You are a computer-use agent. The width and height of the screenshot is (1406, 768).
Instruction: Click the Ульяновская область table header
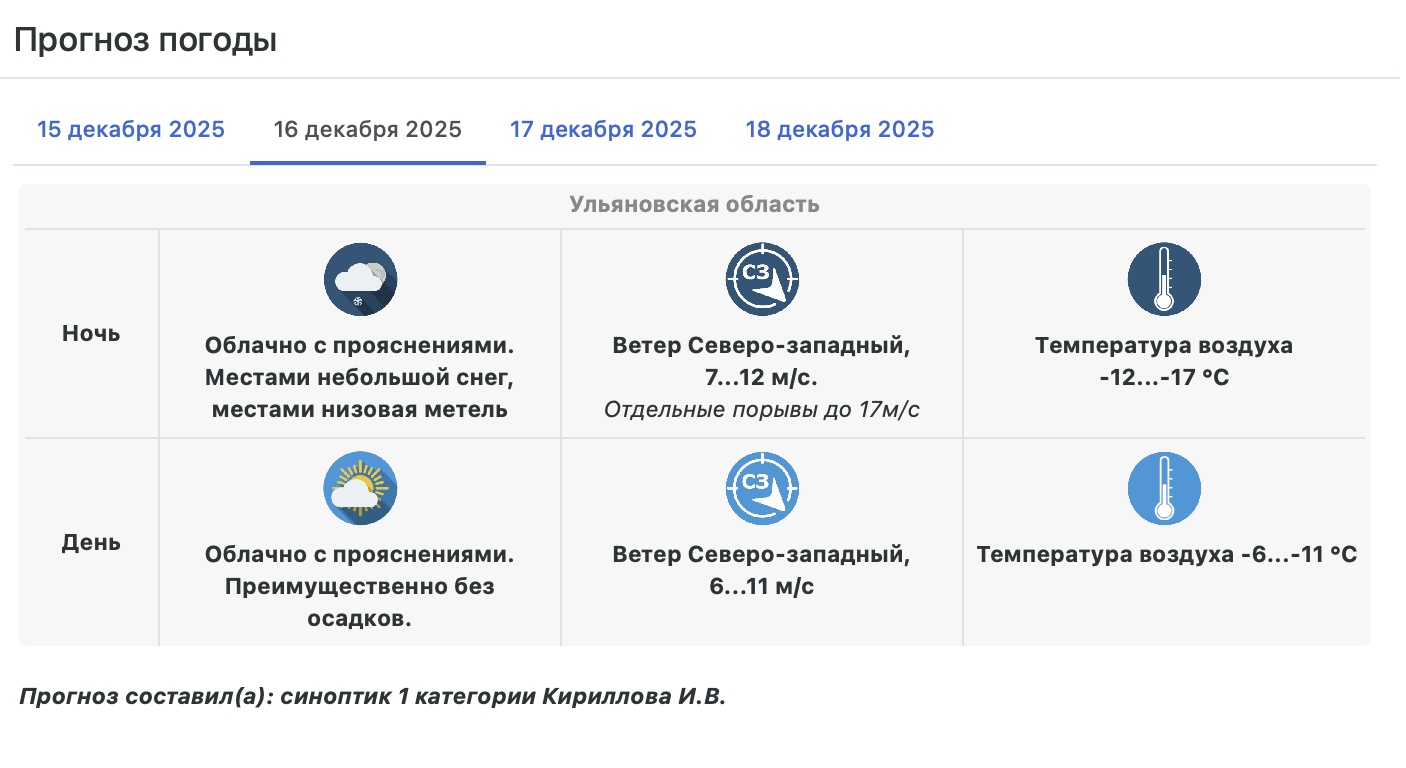[x=694, y=205]
